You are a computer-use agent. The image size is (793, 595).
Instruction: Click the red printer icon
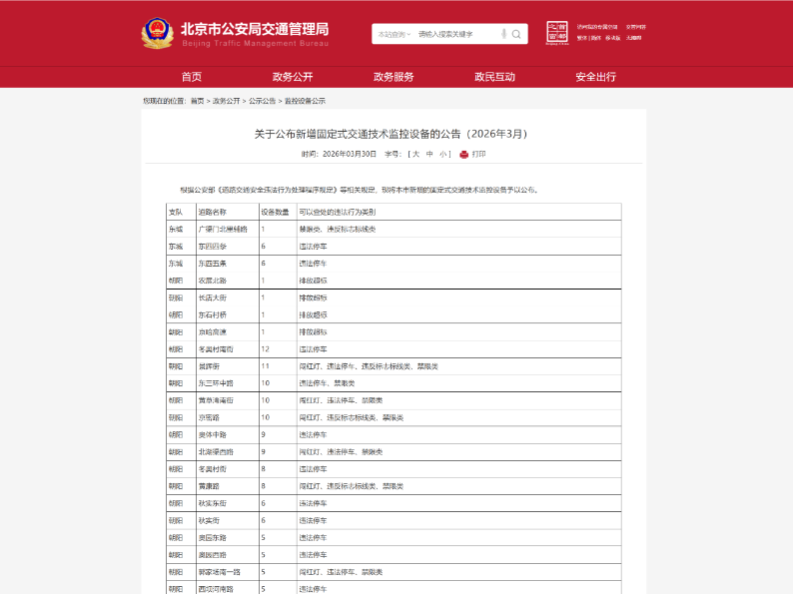pos(464,154)
